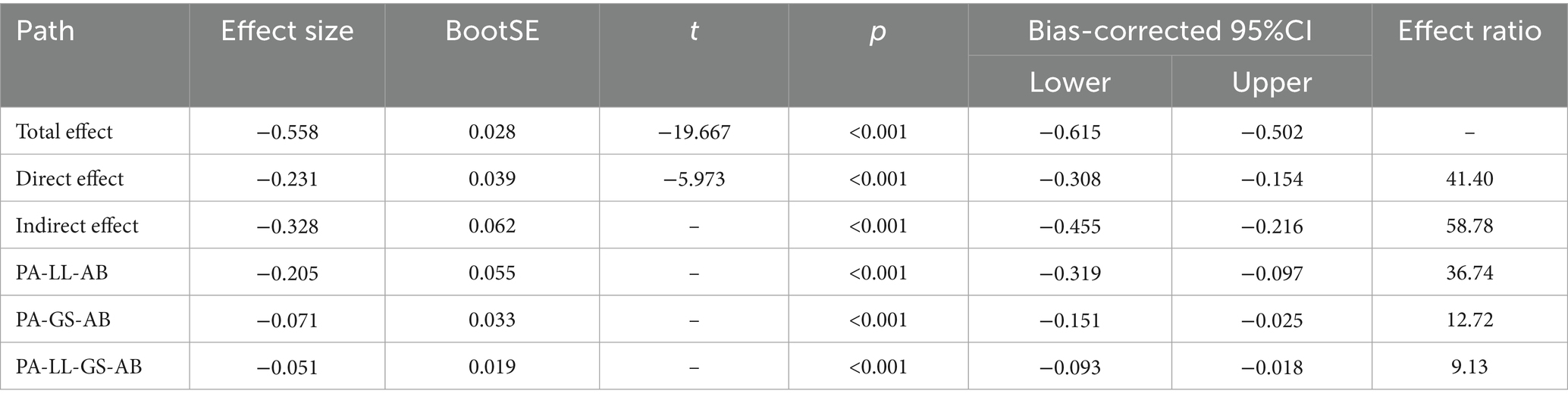Screen dimensions: 1568x403
Task: Click the Path column header
Action: 45,32
